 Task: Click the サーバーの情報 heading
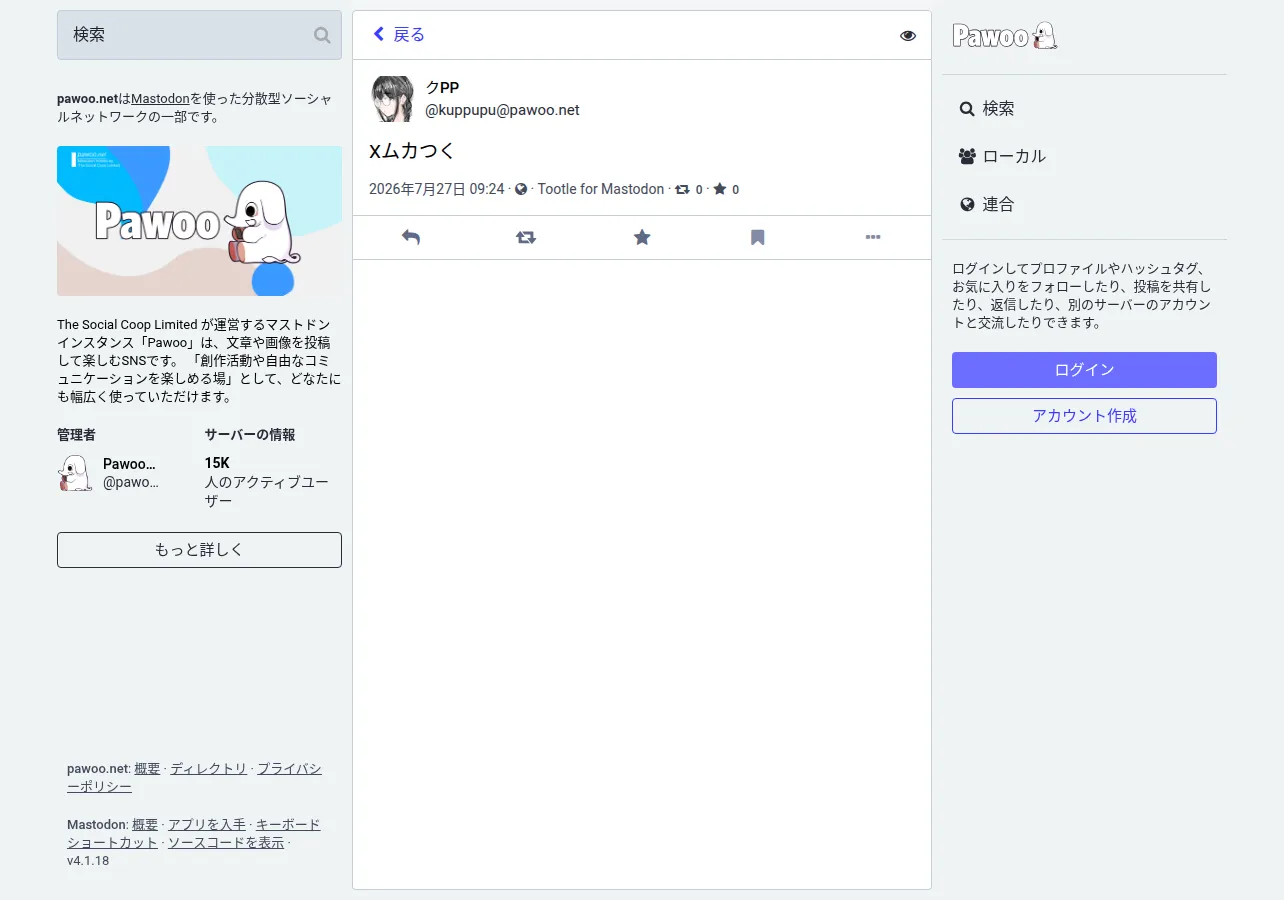250,435
